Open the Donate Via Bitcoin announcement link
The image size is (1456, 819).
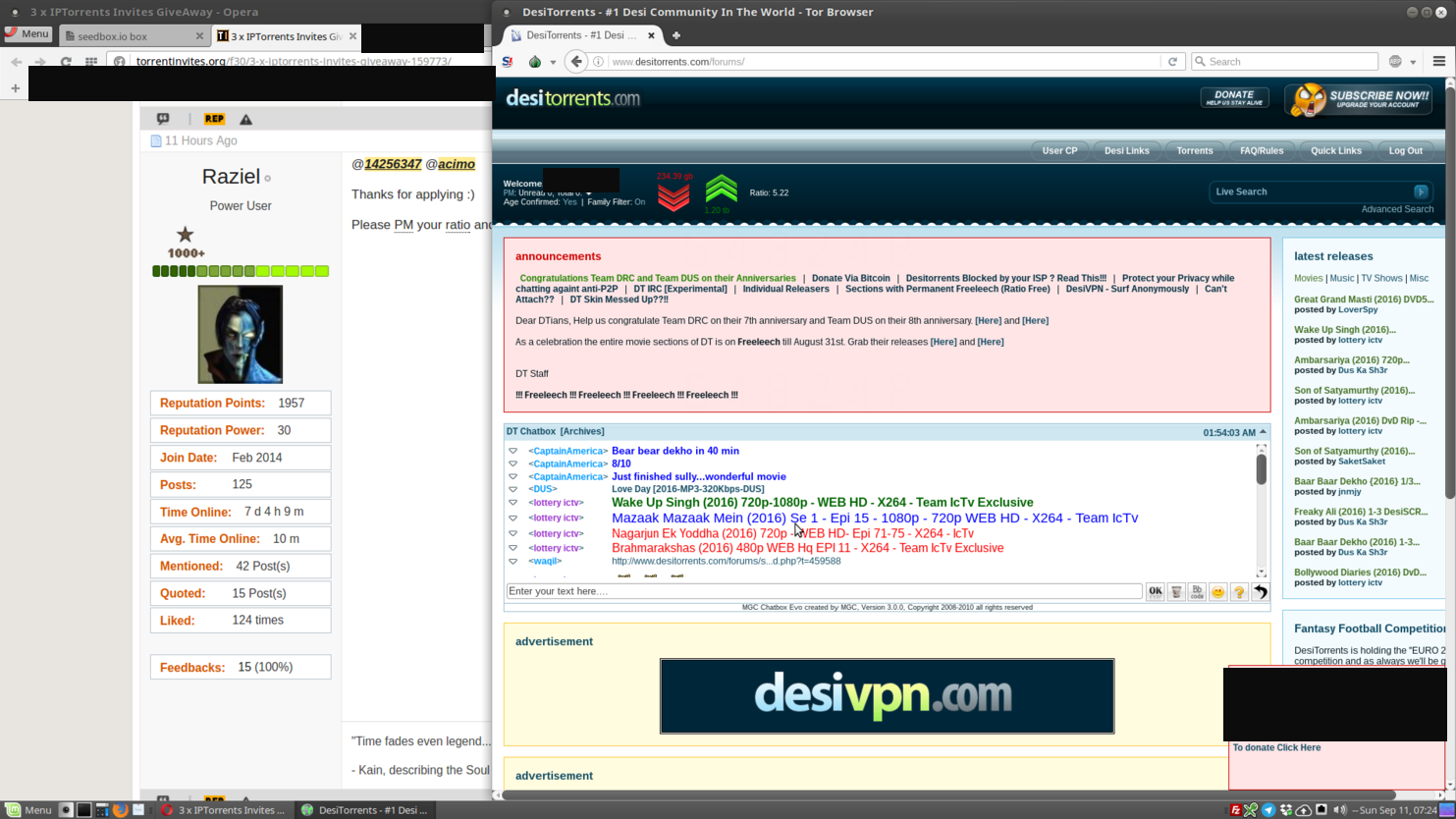(850, 278)
